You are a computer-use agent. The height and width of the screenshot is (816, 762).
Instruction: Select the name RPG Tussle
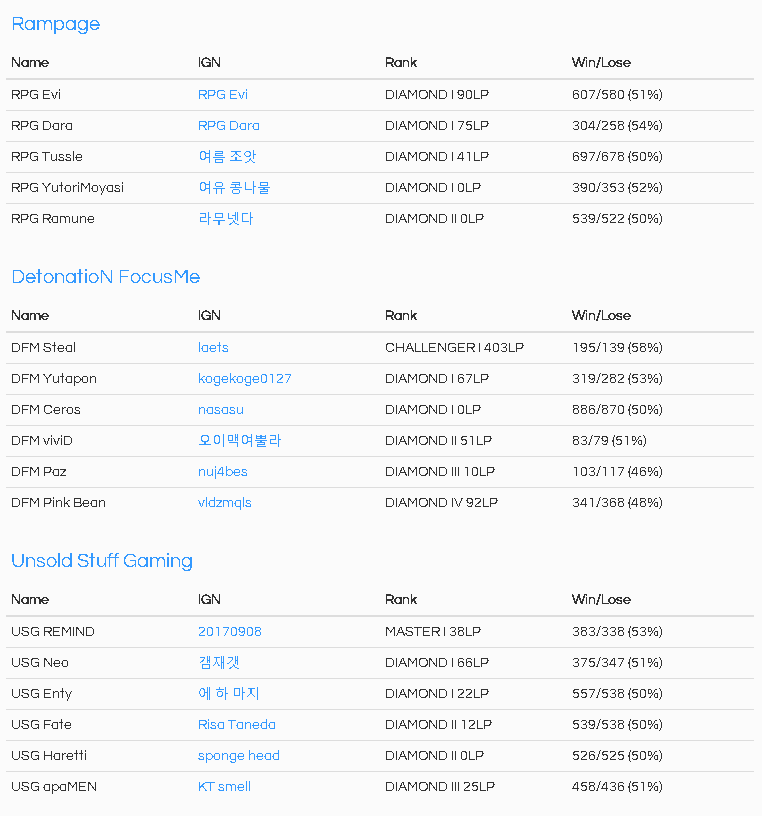[47, 157]
